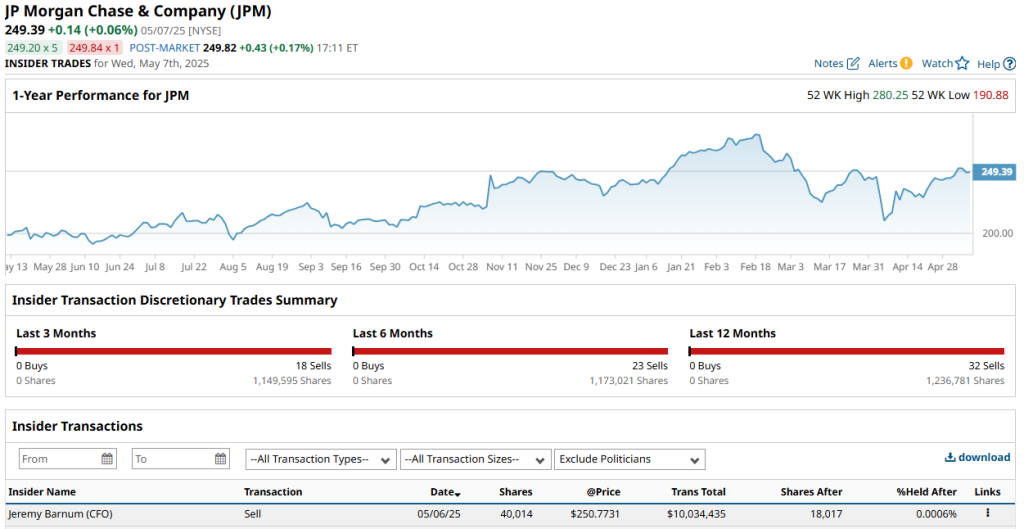Screen dimensions: 1024x529
Task: Click the orange Alerts exclamation icon
Action: [x=906, y=63]
